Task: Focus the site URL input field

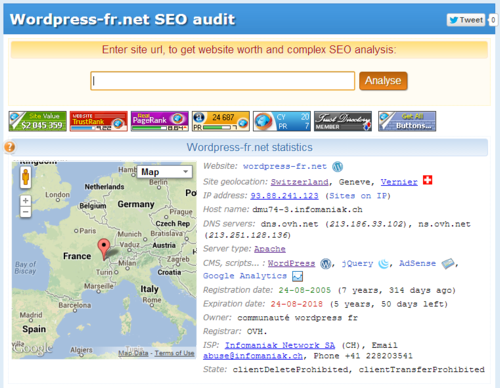Action: click(223, 81)
